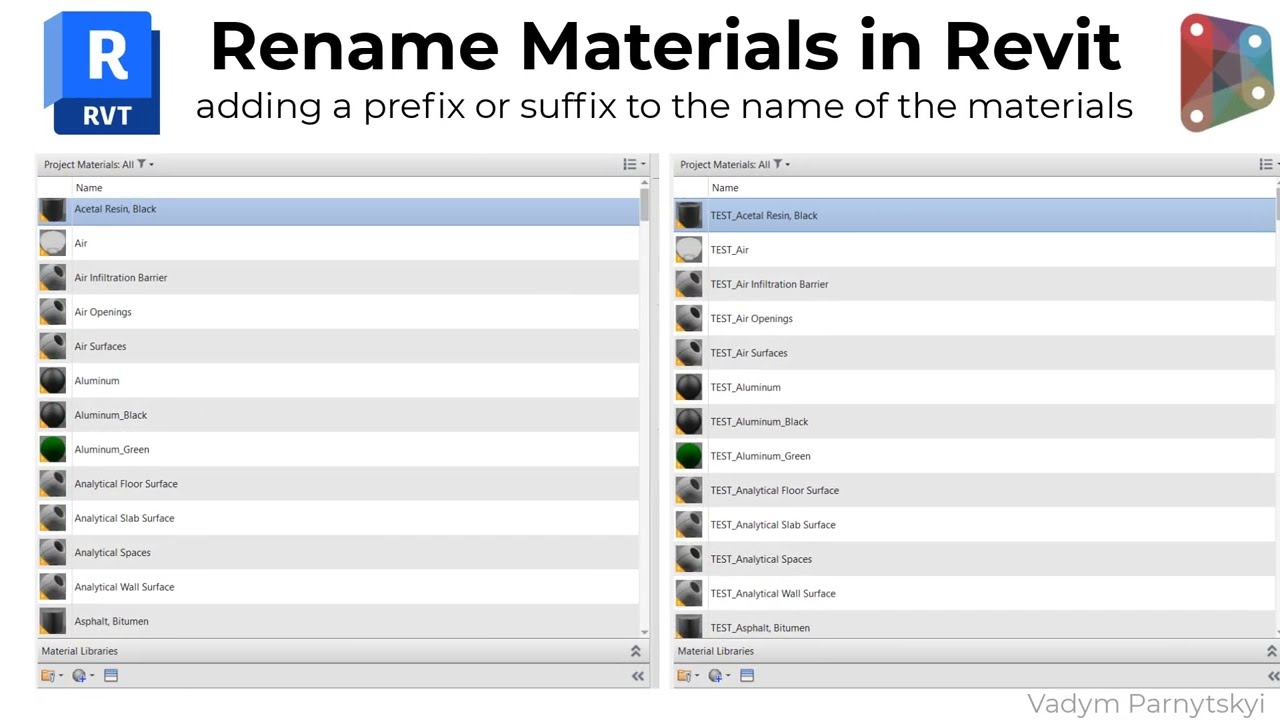Click scroll down arrow in left materials list

645,632
